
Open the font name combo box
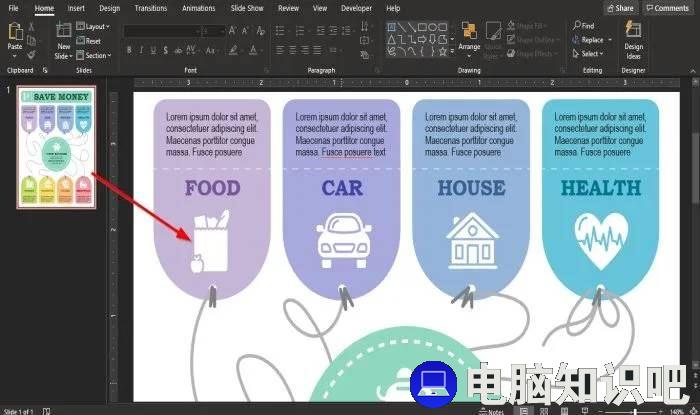161,31
